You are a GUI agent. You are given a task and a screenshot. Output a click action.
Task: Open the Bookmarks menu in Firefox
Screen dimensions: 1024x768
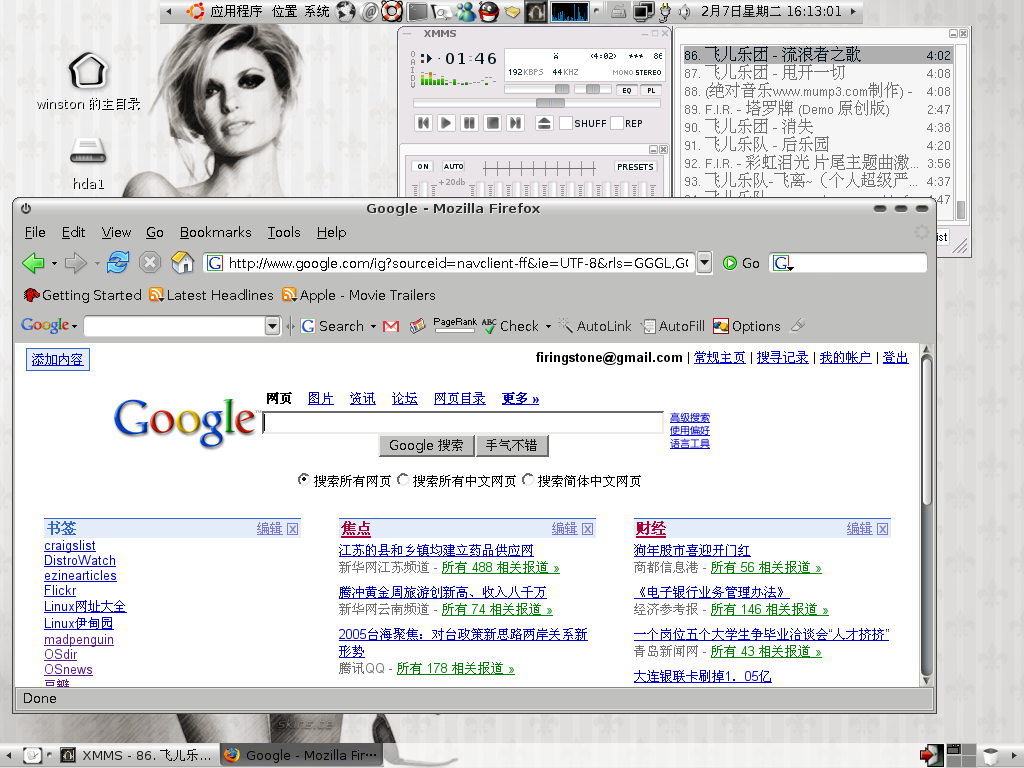[216, 232]
